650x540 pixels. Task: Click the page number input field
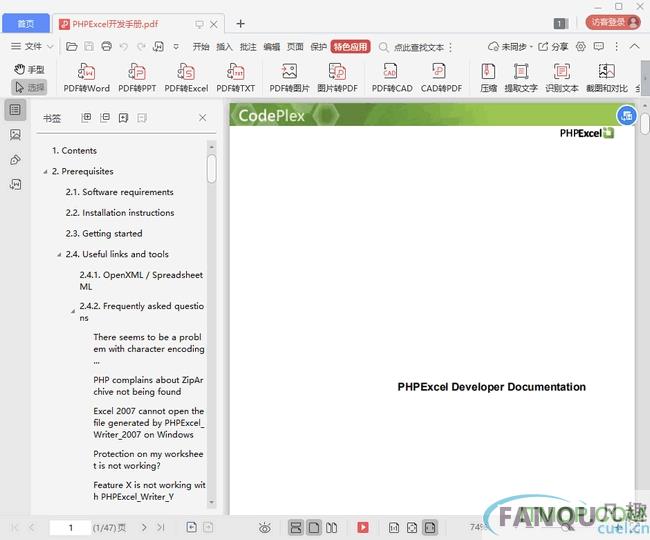coord(70,528)
